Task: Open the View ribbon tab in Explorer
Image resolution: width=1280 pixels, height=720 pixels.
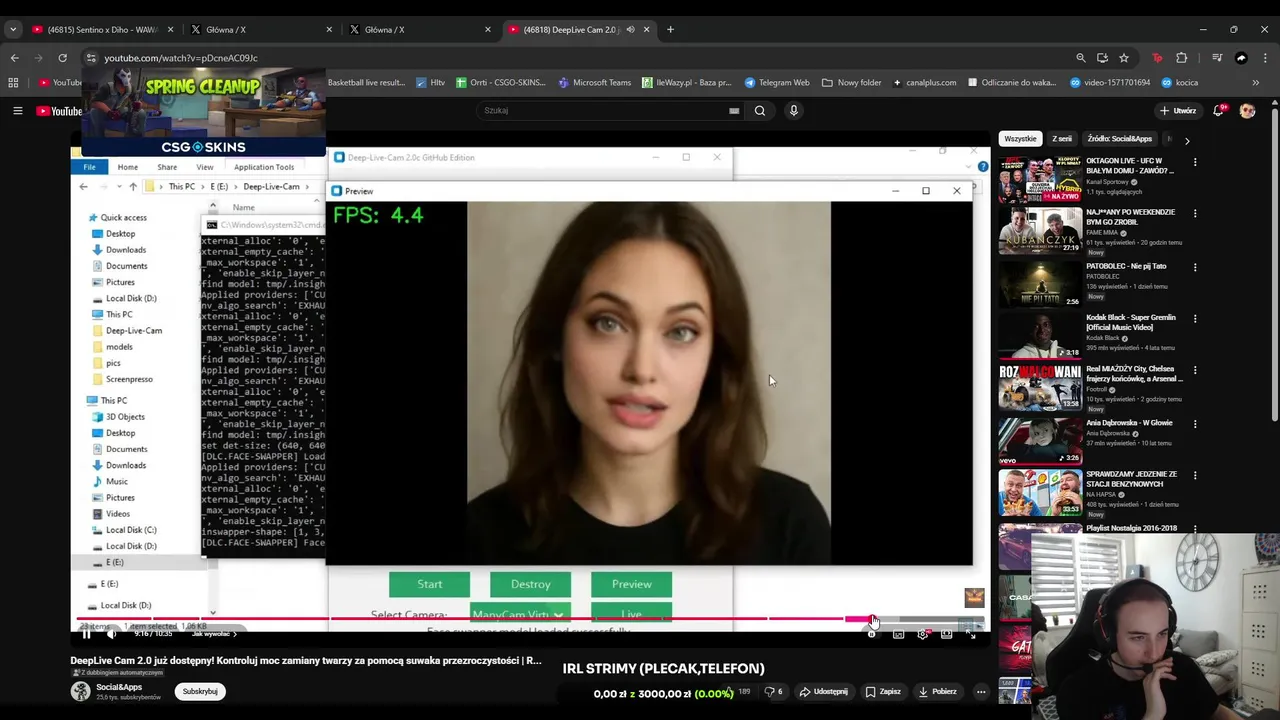Action: click(x=204, y=167)
